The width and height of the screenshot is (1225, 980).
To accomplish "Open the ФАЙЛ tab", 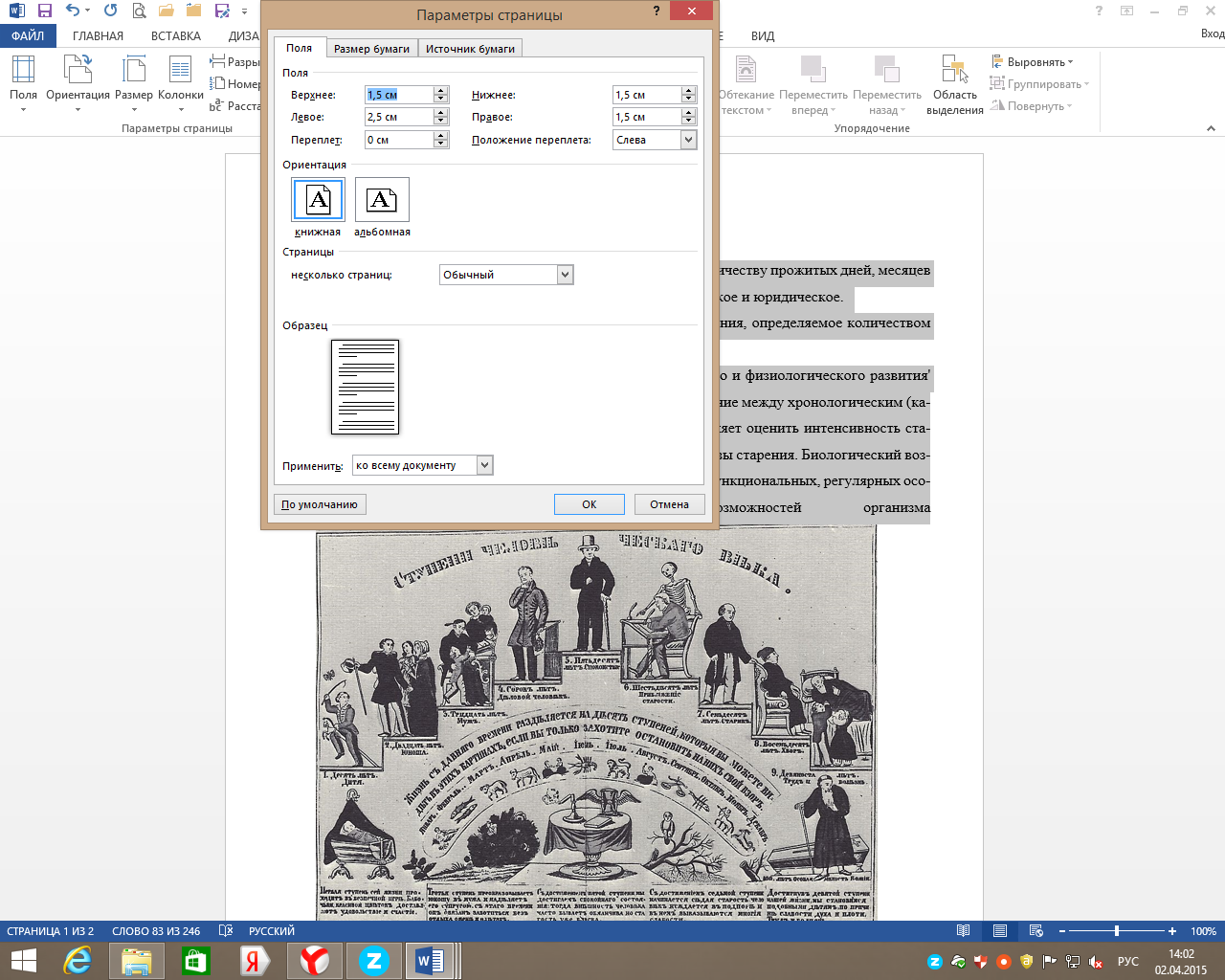I will coord(28,35).
